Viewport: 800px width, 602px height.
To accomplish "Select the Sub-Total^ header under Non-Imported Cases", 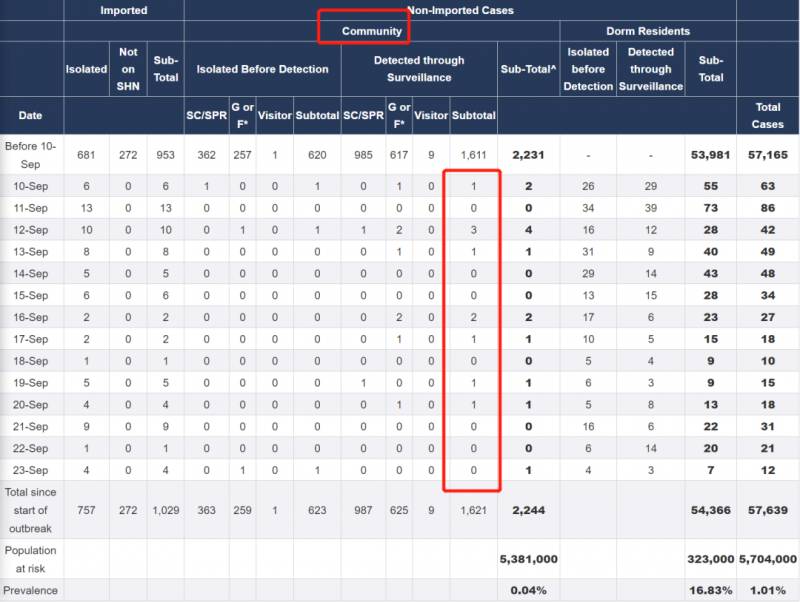I will point(528,69).
